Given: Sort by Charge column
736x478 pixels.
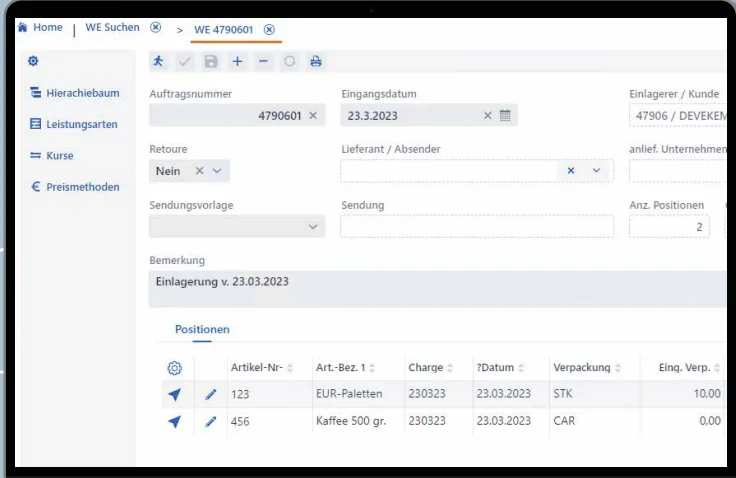Looking at the screenshot, I should [x=450, y=368].
